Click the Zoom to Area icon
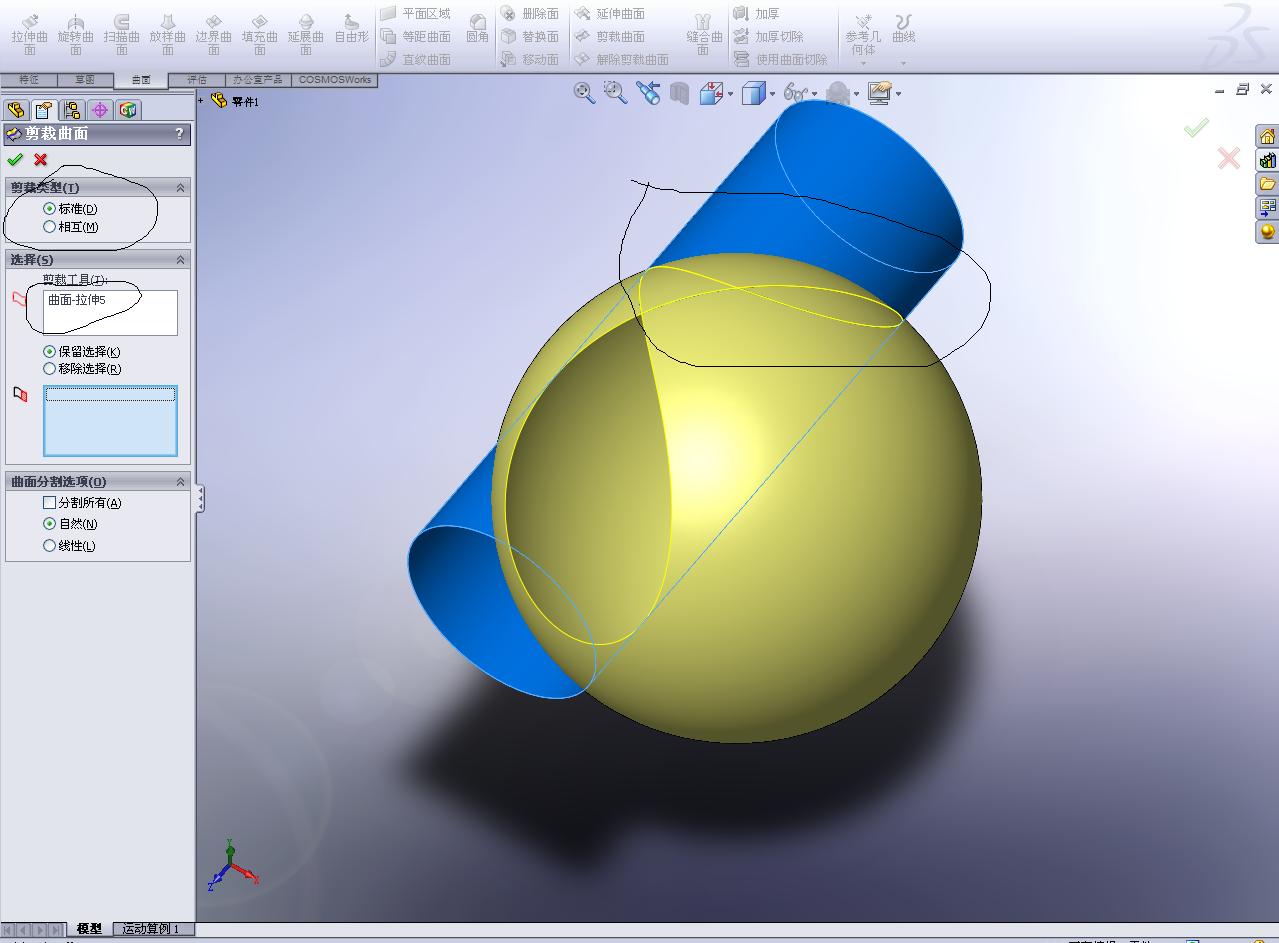Viewport: 1279px width, 943px height. [616, 93]
